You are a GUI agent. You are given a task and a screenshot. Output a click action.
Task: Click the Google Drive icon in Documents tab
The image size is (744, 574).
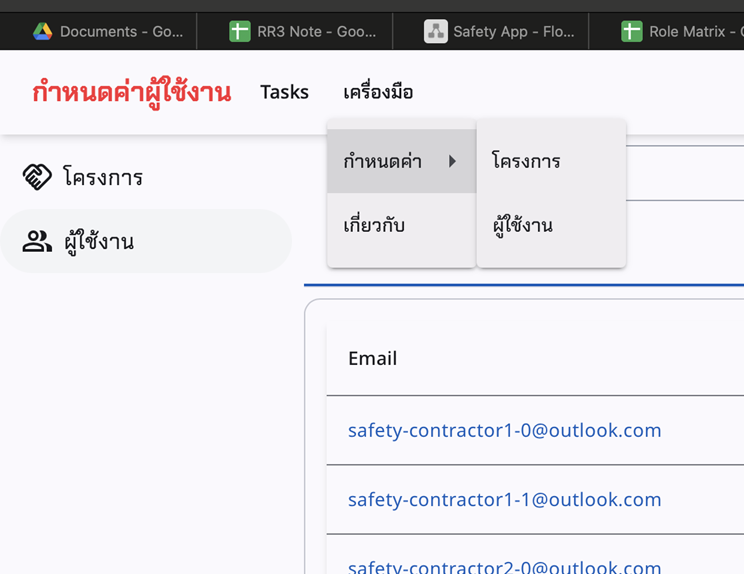coord(42,31)
